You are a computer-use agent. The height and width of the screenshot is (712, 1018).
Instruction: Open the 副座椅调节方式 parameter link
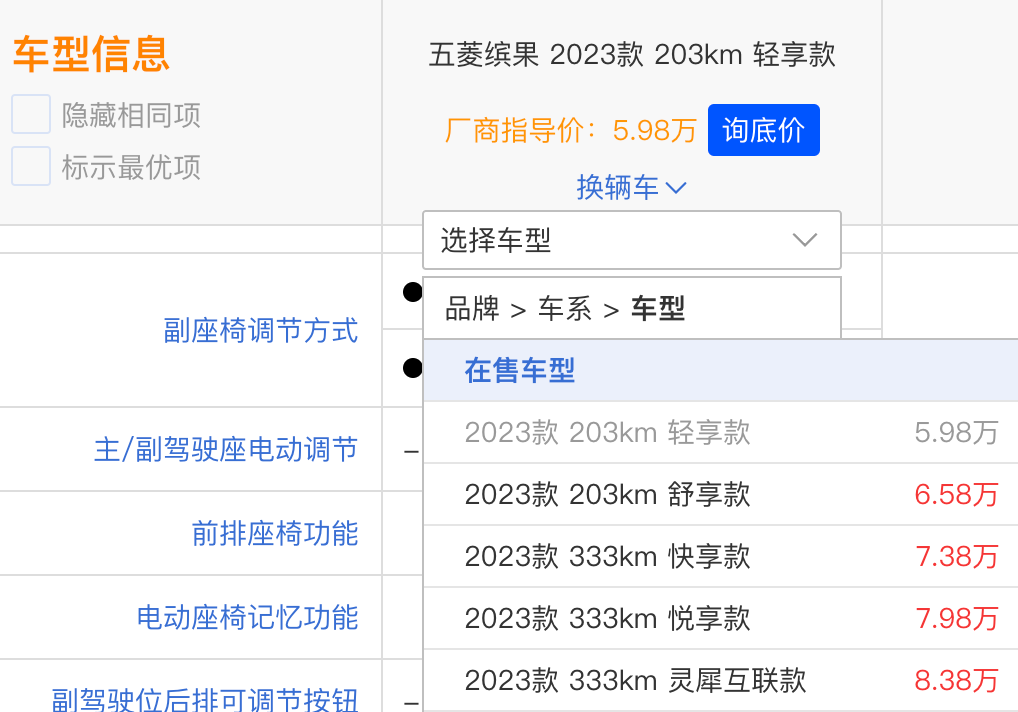260,330
